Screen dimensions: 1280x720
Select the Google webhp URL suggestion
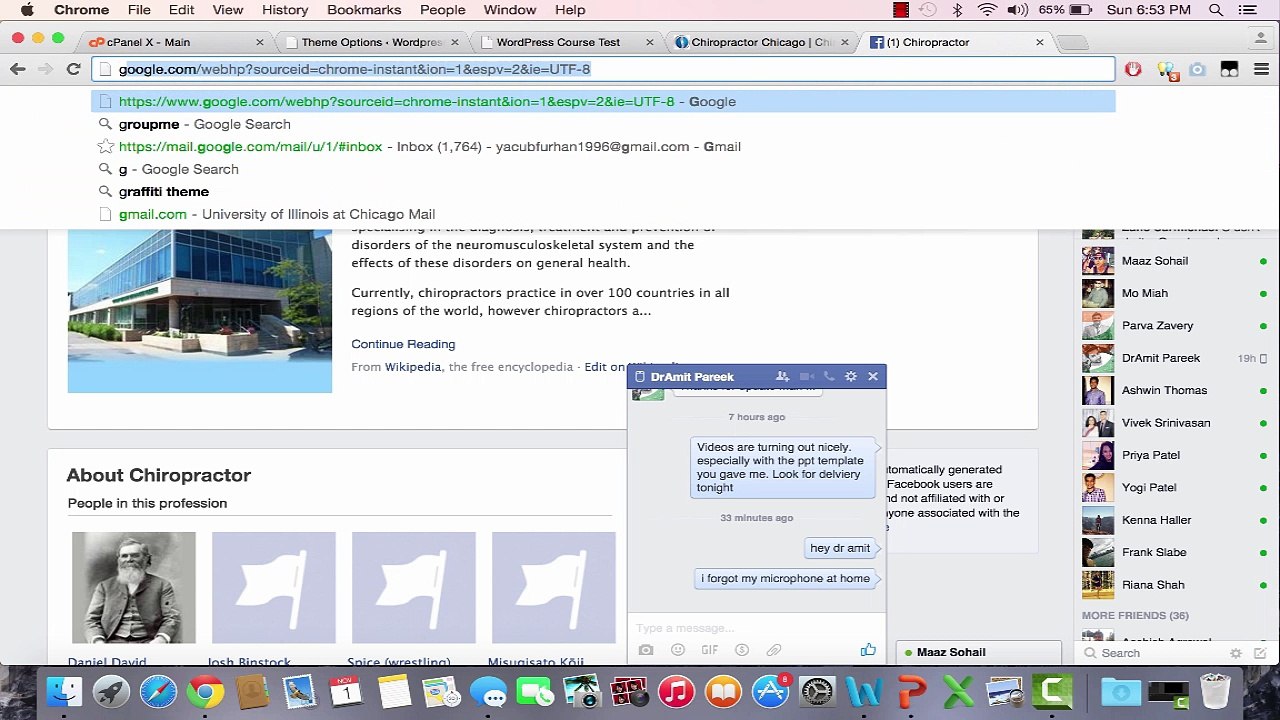603,102
